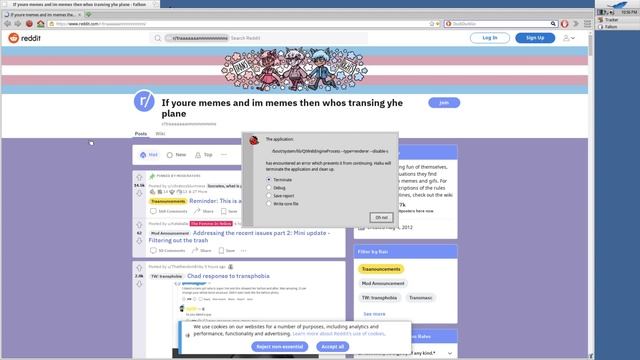This screenshot has height=360, width=640.
Task: Click the deskbar clock
Action: [x=629, y=12]
